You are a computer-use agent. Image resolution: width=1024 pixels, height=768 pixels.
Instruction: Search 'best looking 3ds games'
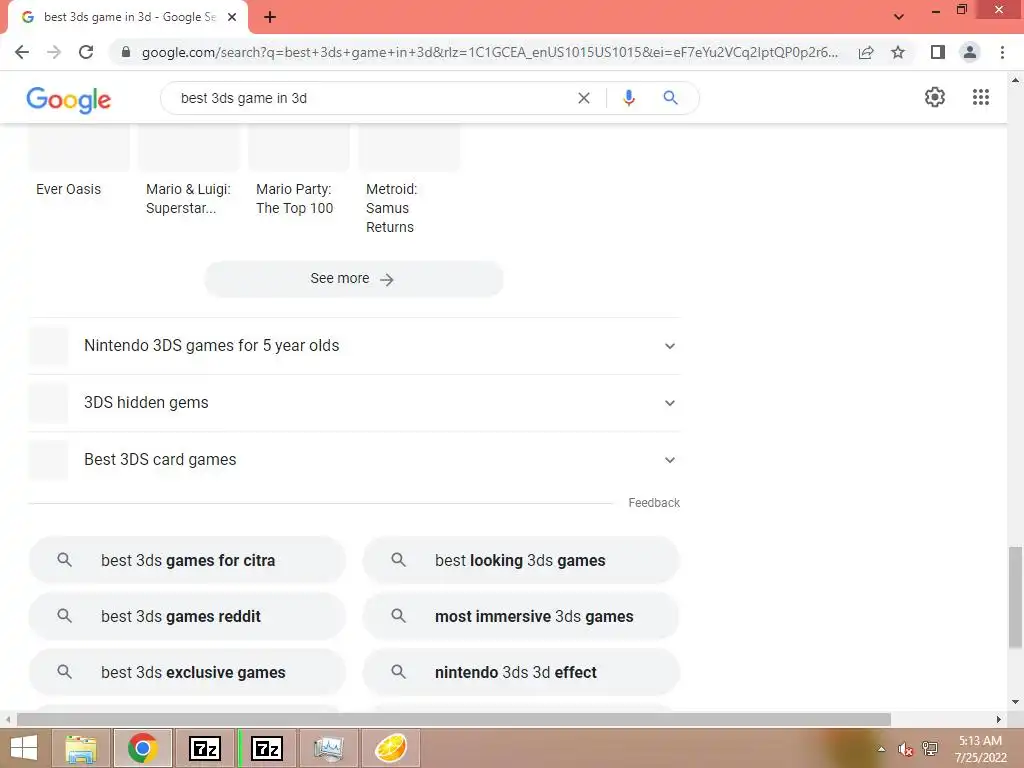coord(521,560)
